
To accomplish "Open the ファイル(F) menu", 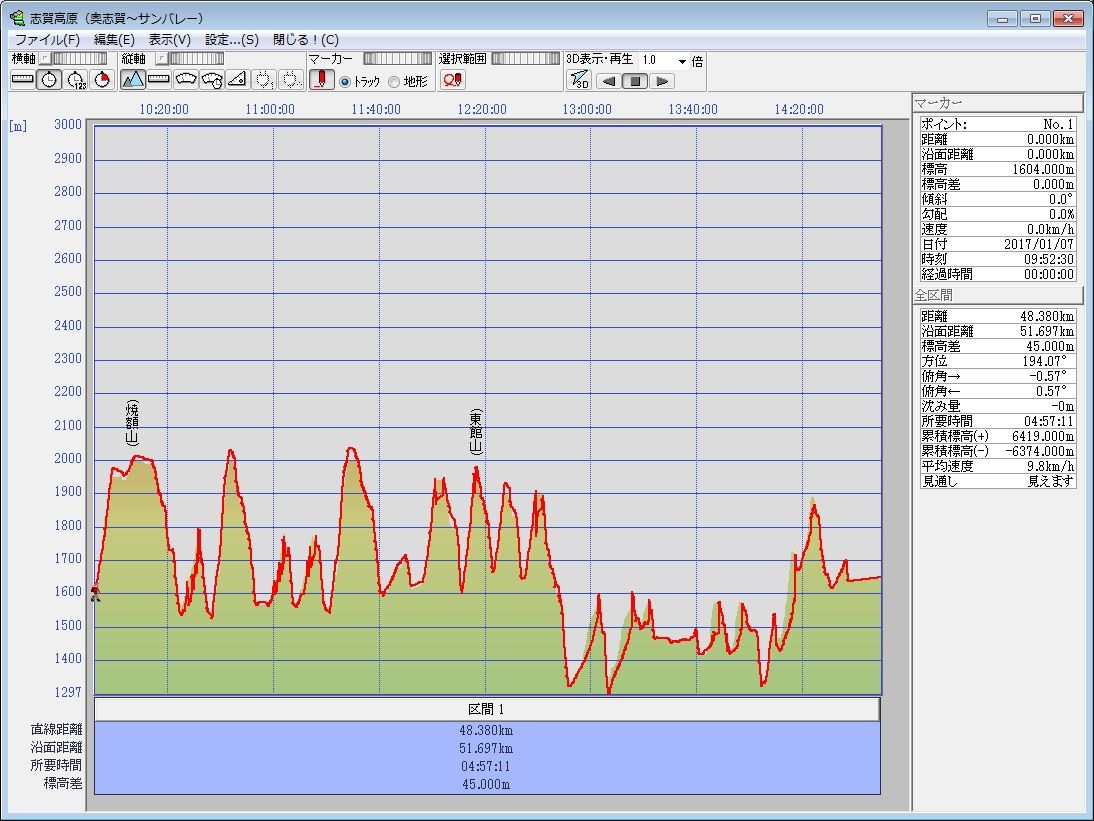I will point(47,40).
